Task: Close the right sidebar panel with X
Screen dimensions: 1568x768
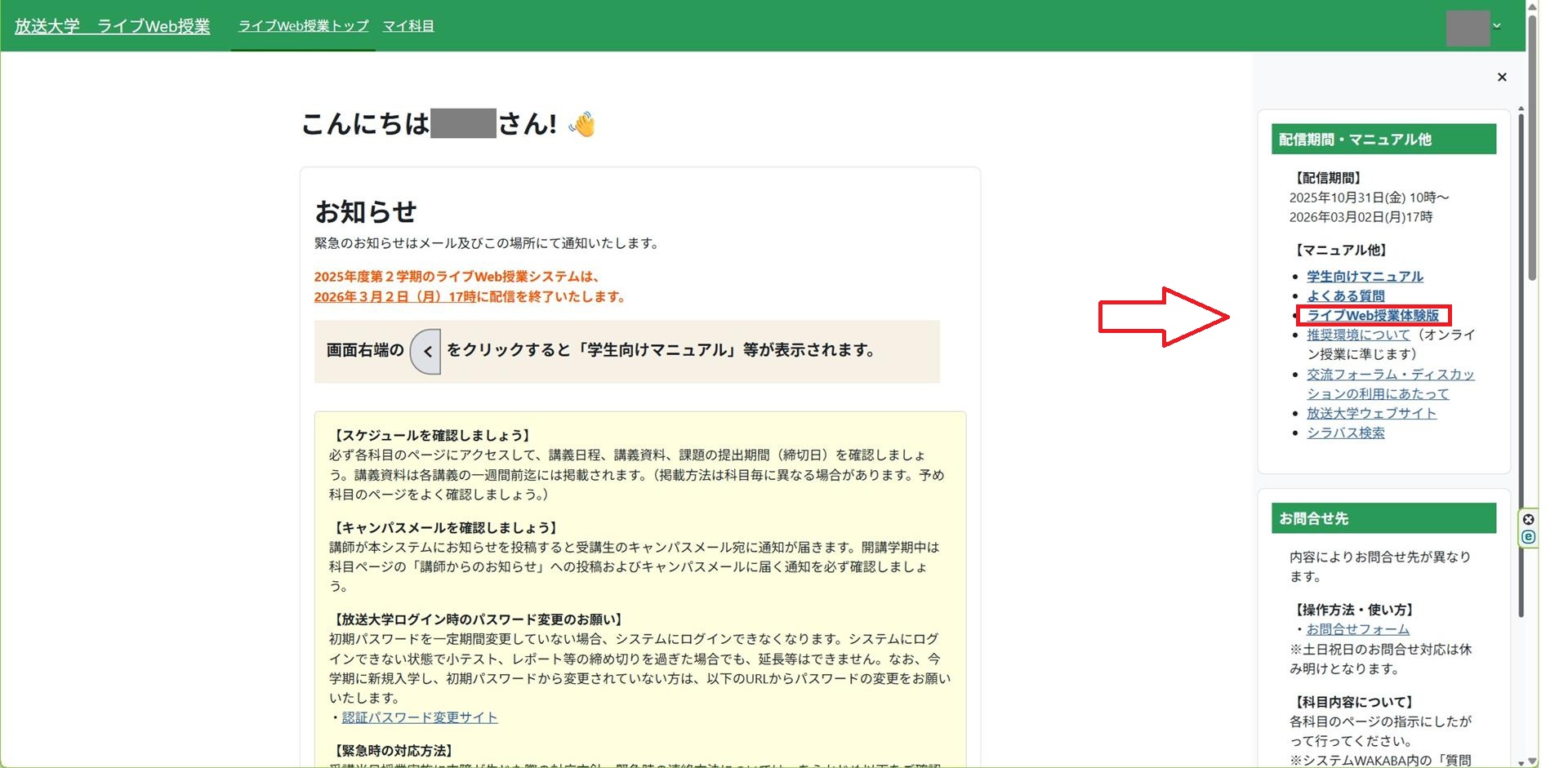Action: pos(1501,77)
